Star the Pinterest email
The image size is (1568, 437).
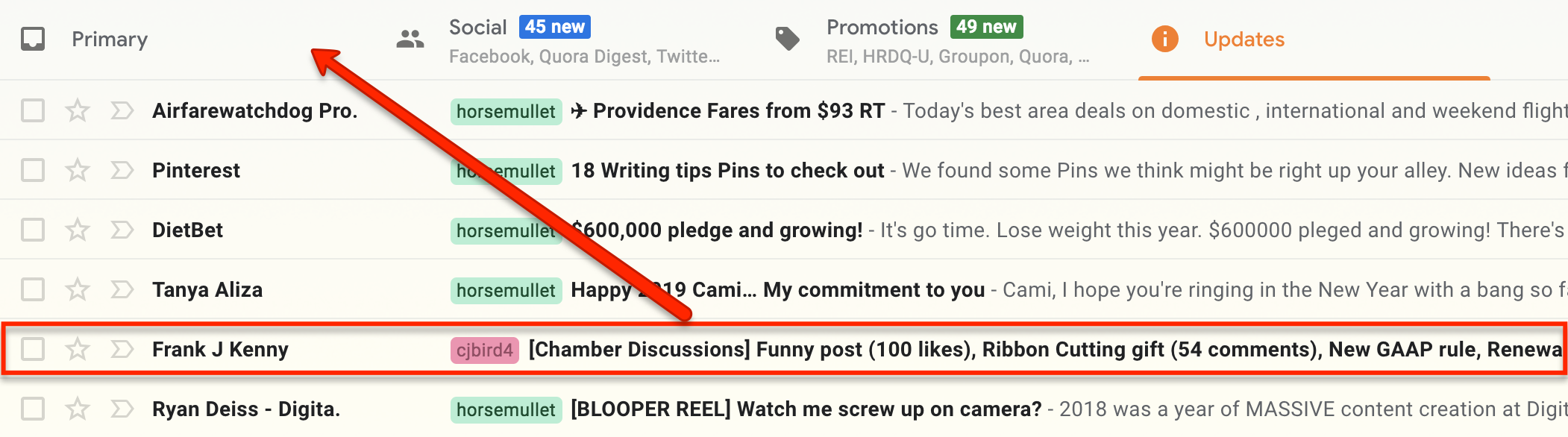pyautogui.click(x=78, y=171)
